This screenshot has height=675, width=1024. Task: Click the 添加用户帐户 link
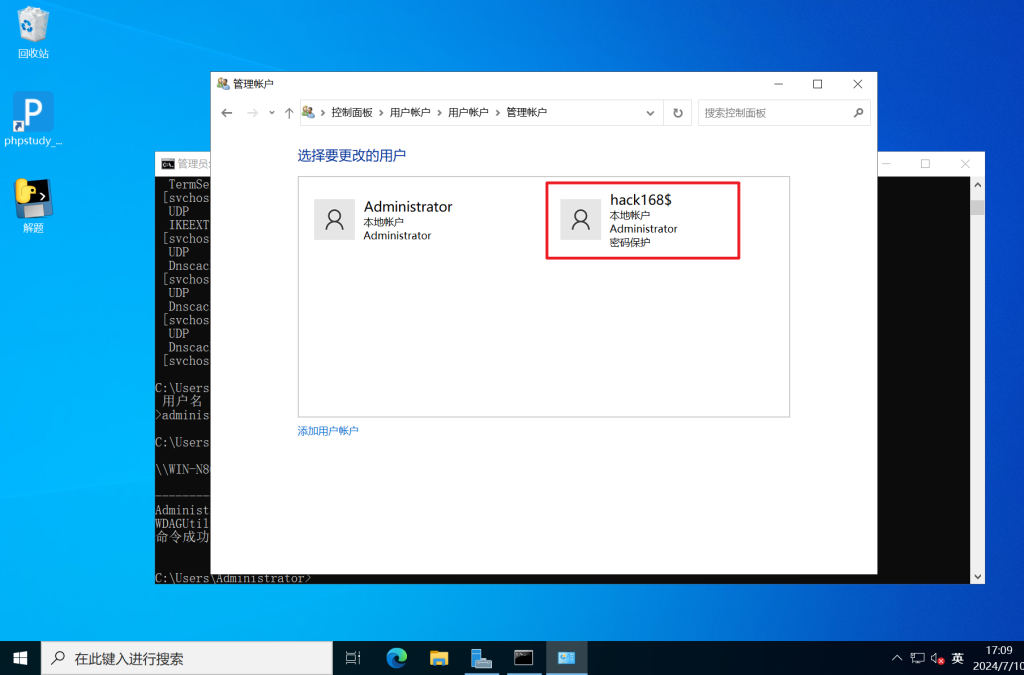(x=328, y=431)
